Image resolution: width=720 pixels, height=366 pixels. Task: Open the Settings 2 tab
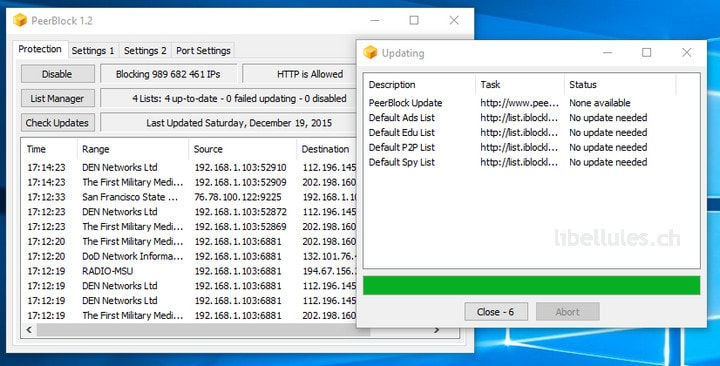click(x=145, y=51)
